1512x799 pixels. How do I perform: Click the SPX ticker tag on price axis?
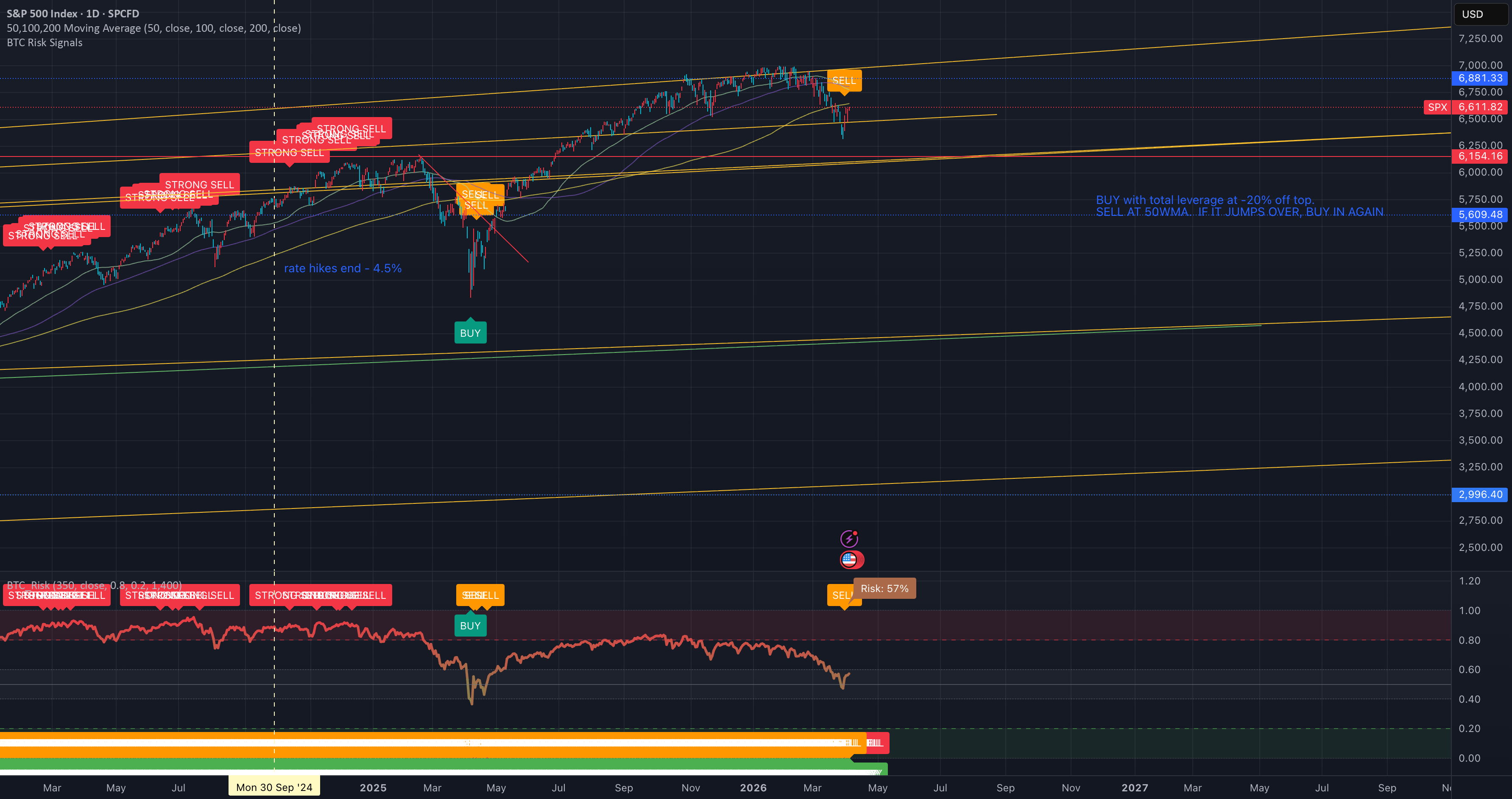pos(1437,107)
